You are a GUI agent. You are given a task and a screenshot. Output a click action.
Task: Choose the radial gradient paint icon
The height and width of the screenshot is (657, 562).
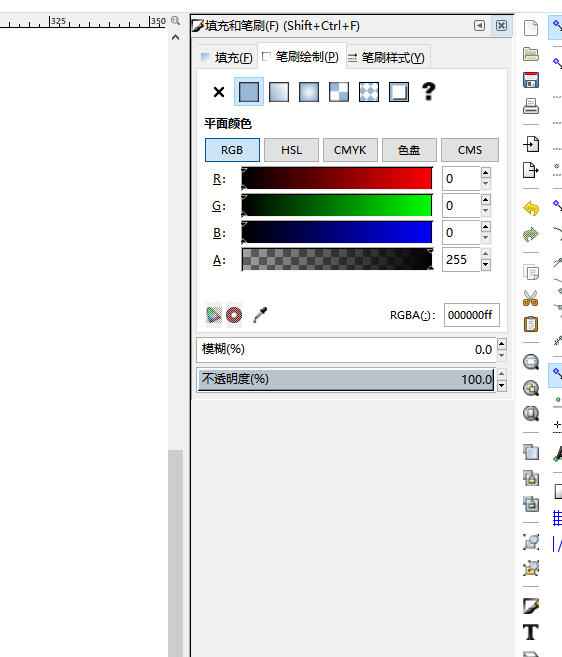(x=309, y=92)
